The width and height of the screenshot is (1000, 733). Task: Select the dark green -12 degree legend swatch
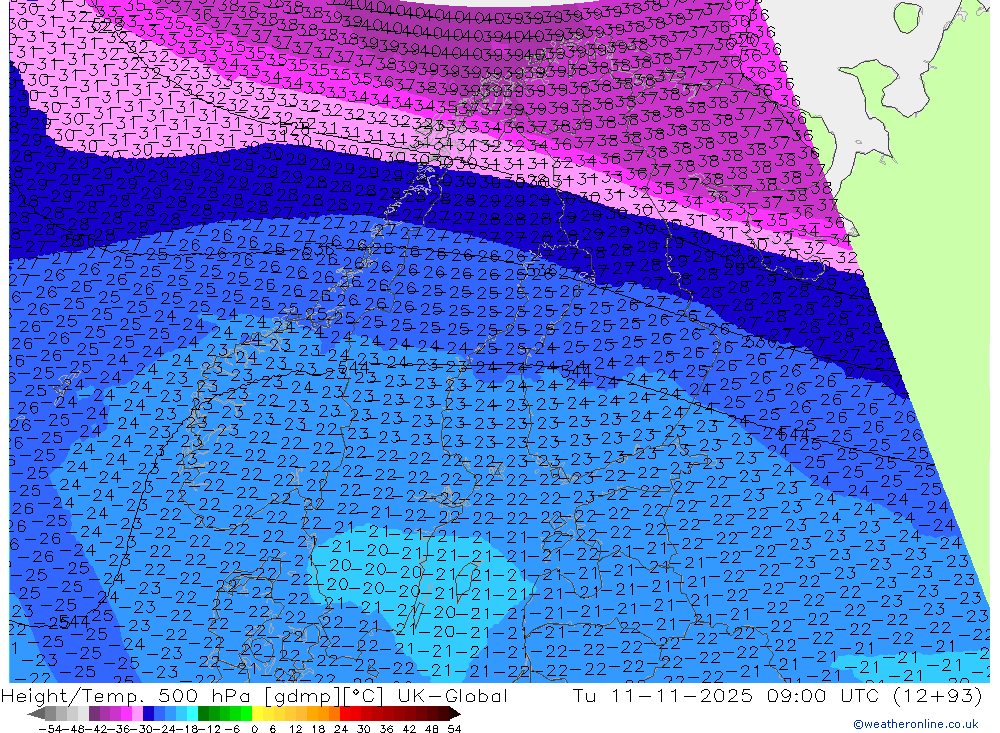point(203,714)
